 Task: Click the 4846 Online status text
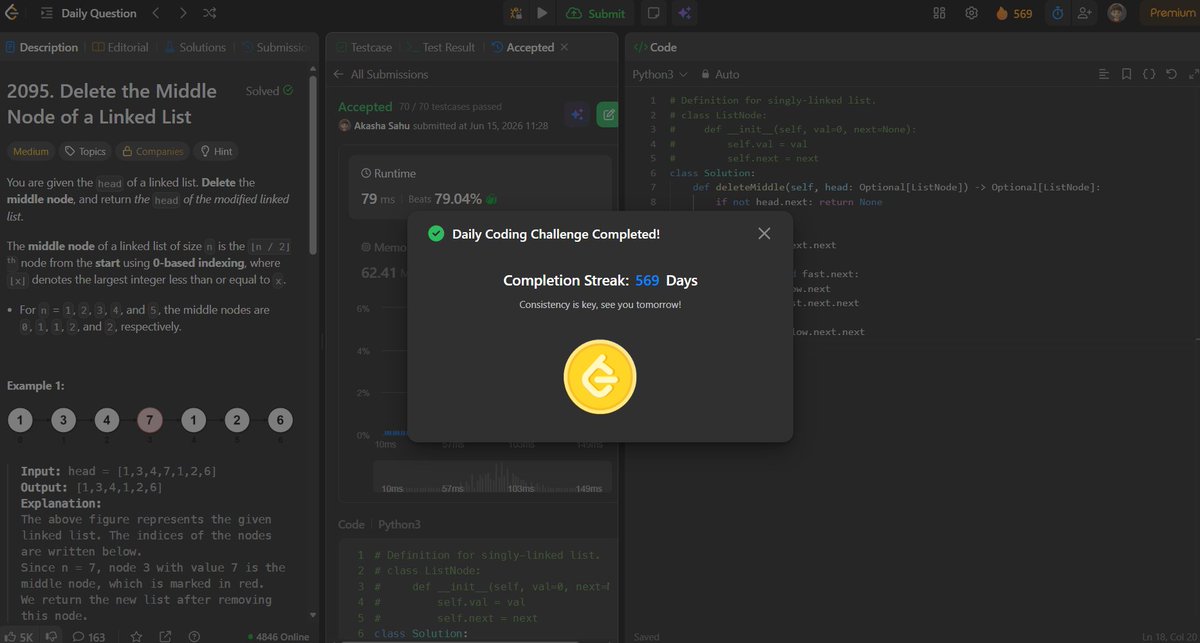[279, 636]
